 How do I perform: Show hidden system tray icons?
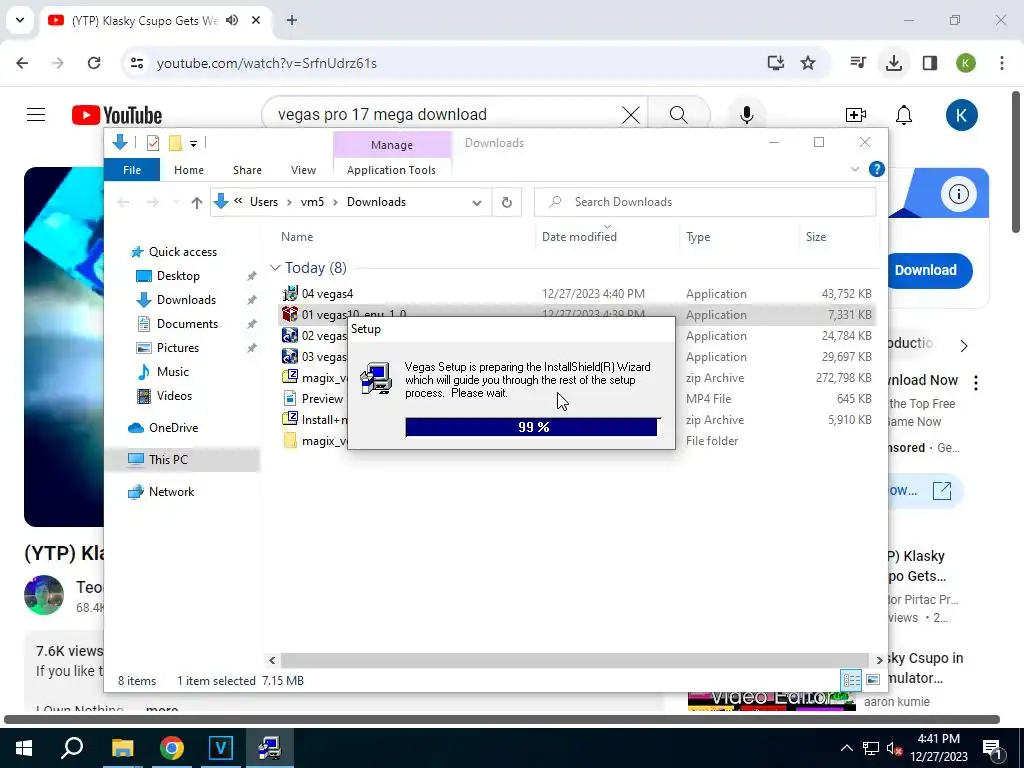846,748
